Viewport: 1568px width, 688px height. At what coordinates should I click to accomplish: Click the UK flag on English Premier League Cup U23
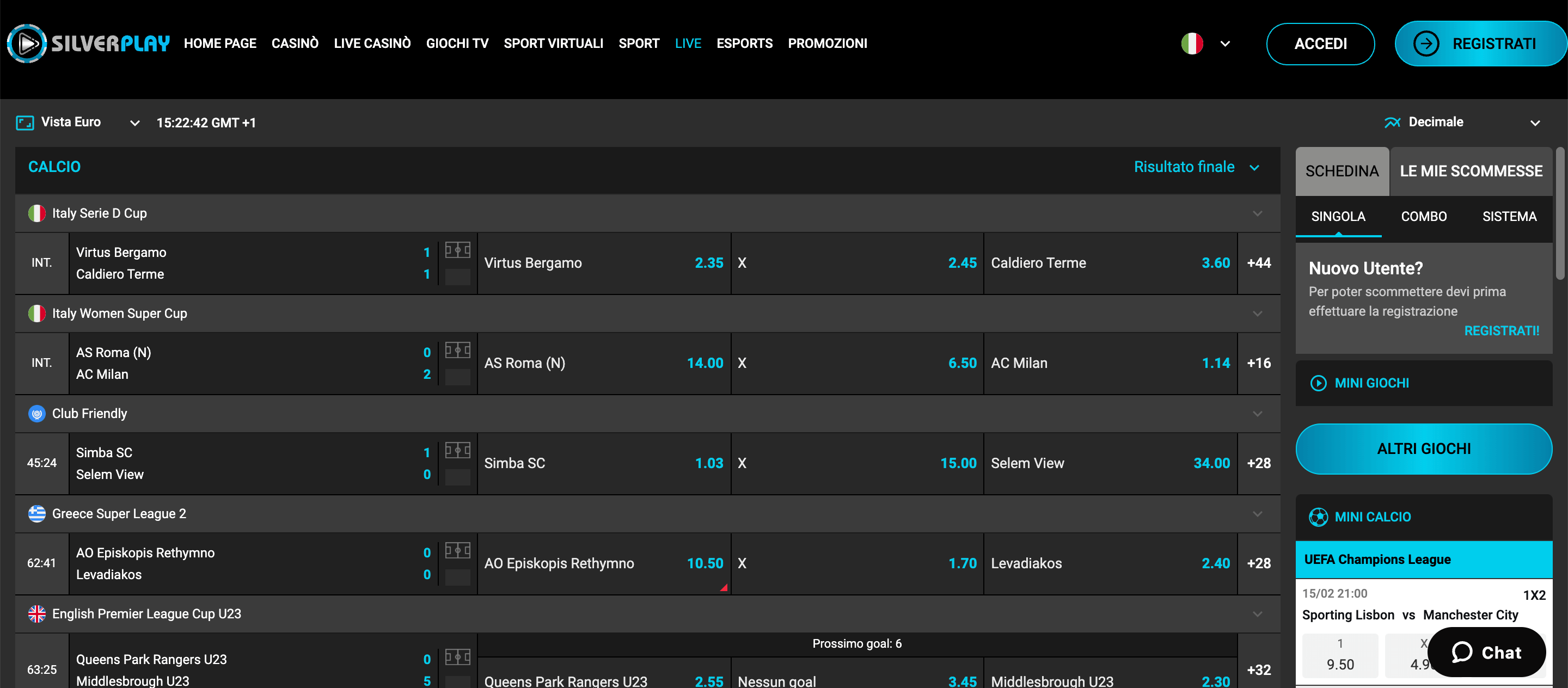[37, 614]
